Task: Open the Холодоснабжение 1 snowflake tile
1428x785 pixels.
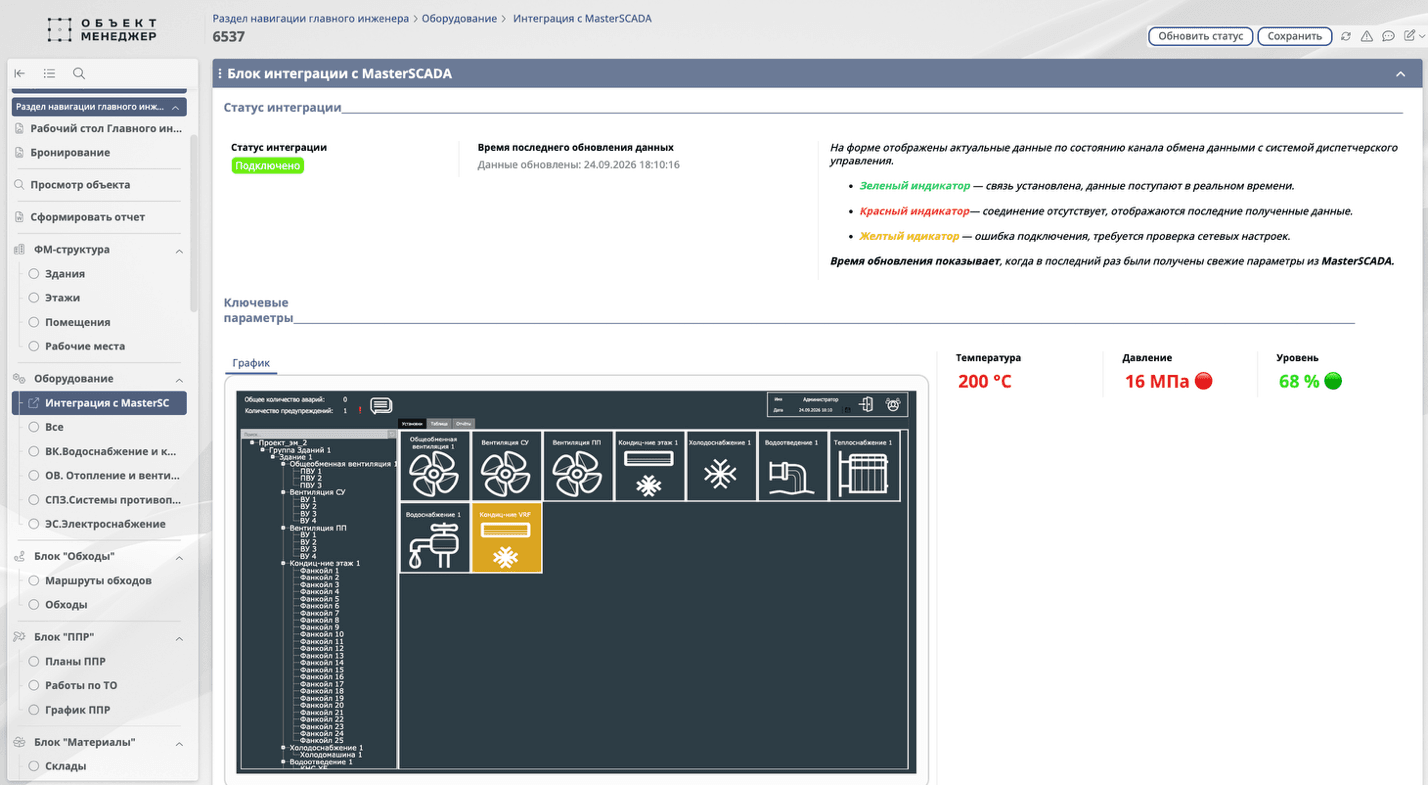Action: [721, 466]
